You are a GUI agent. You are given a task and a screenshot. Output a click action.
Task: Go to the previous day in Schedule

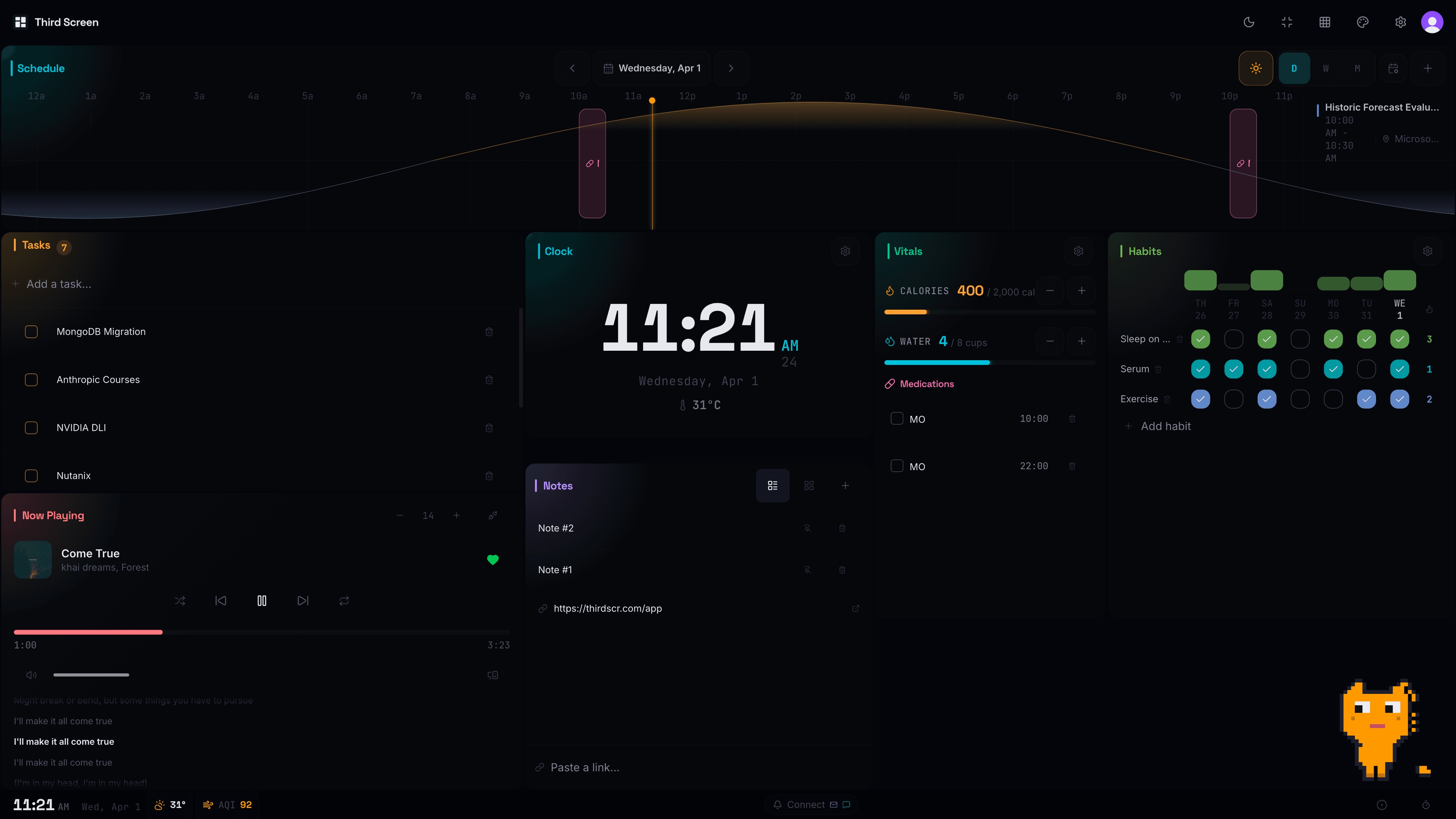[x=572, y=68]
